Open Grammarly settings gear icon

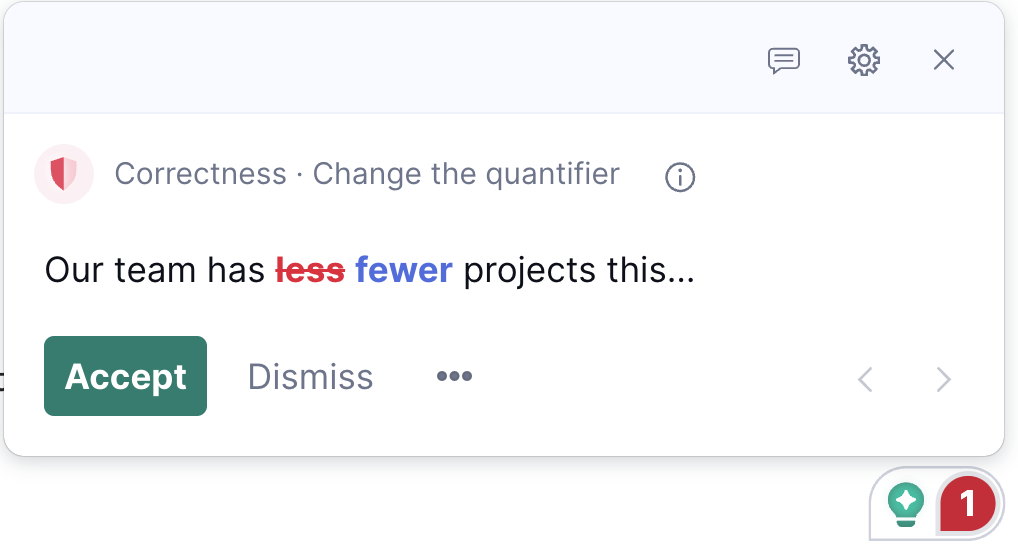(x=863, y=60)
